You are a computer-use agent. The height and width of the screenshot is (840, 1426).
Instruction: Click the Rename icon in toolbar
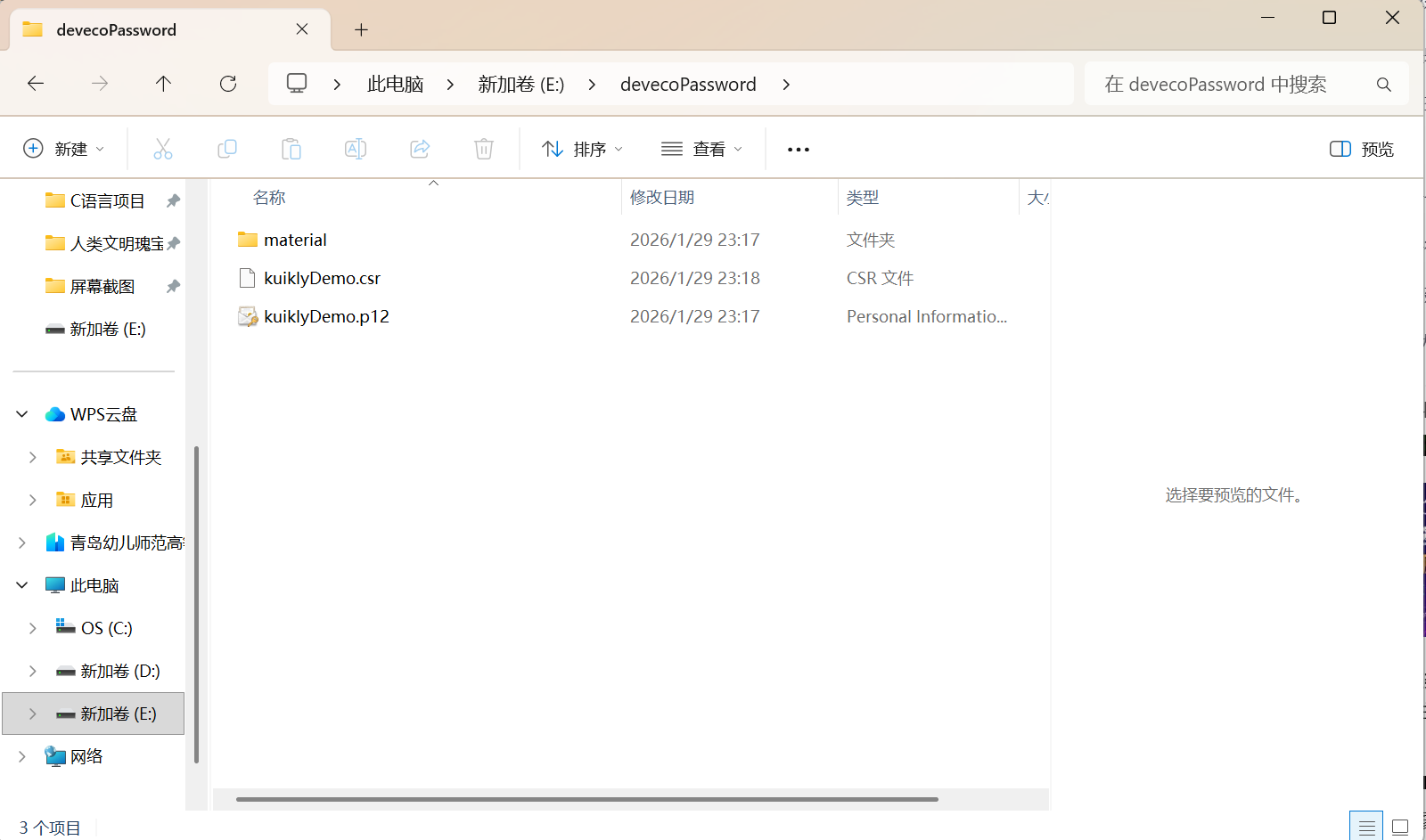point(356,149)
